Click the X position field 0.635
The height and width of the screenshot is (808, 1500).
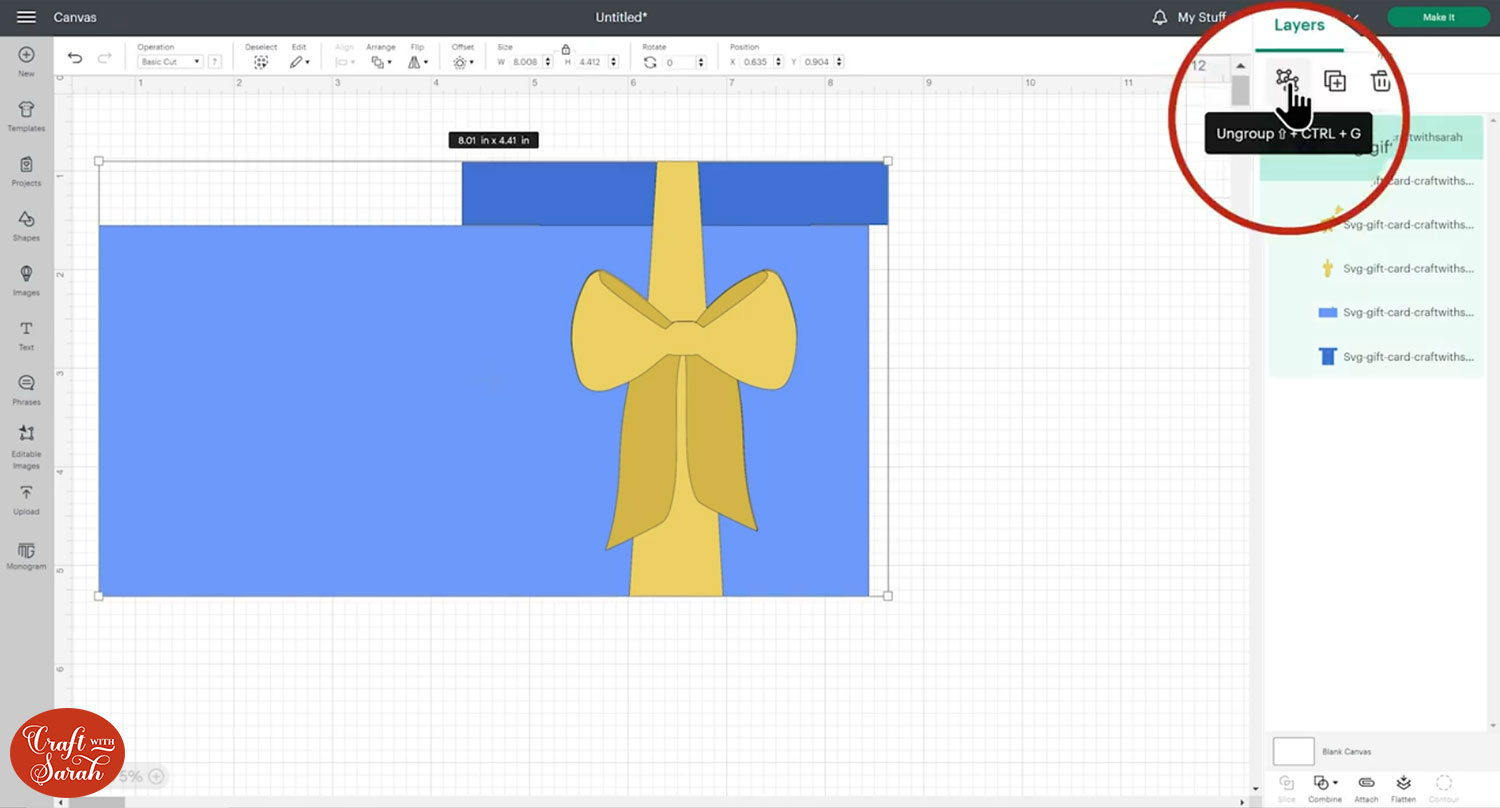[x=757, y=62]
